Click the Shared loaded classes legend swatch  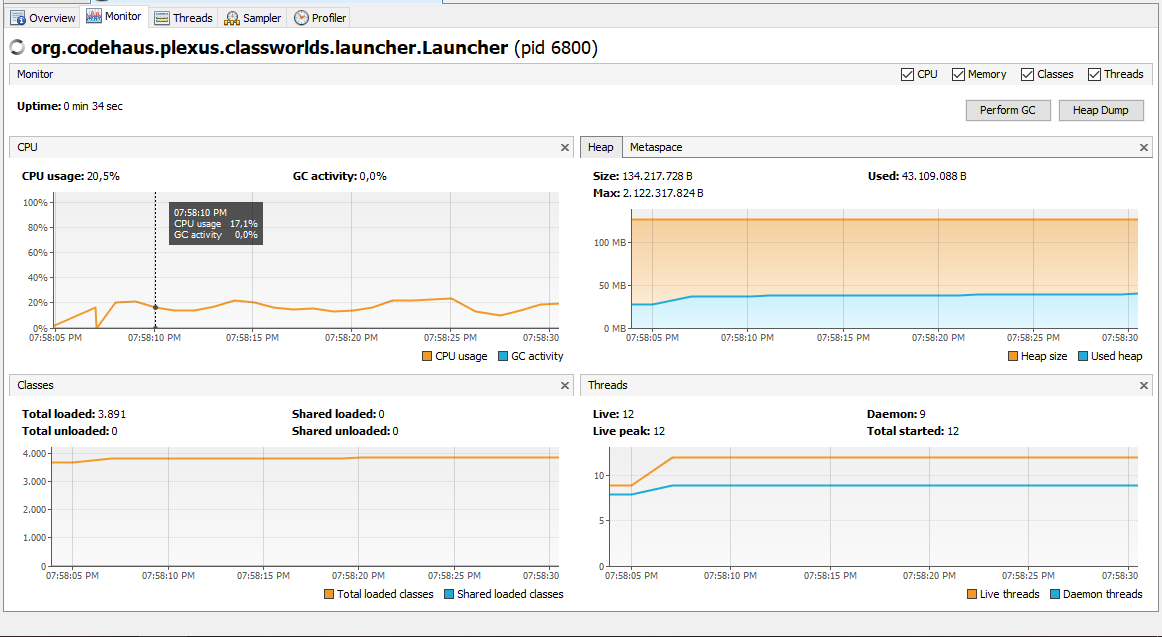[x=448, y=594]
